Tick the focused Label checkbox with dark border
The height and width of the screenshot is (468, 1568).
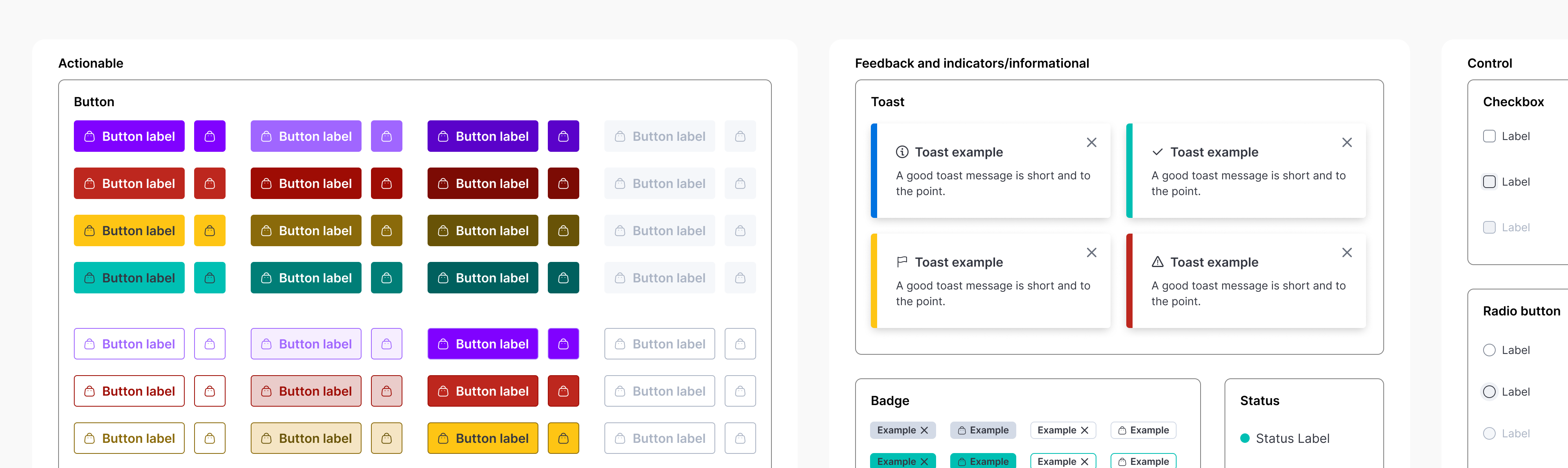point(1489,182)
